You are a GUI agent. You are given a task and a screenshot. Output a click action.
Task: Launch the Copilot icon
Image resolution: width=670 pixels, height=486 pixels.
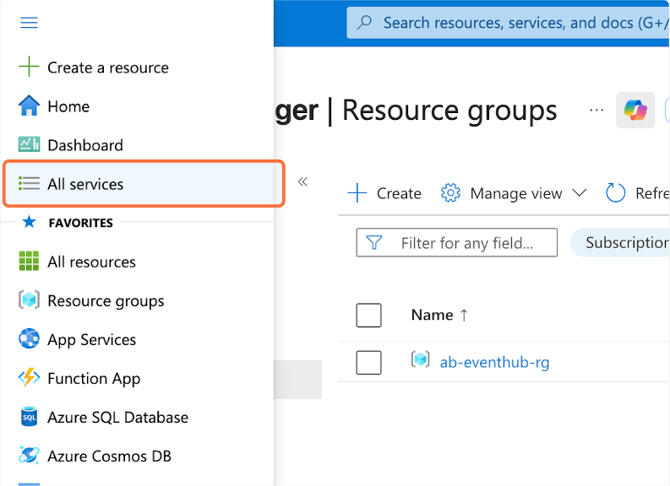[635, 110]
